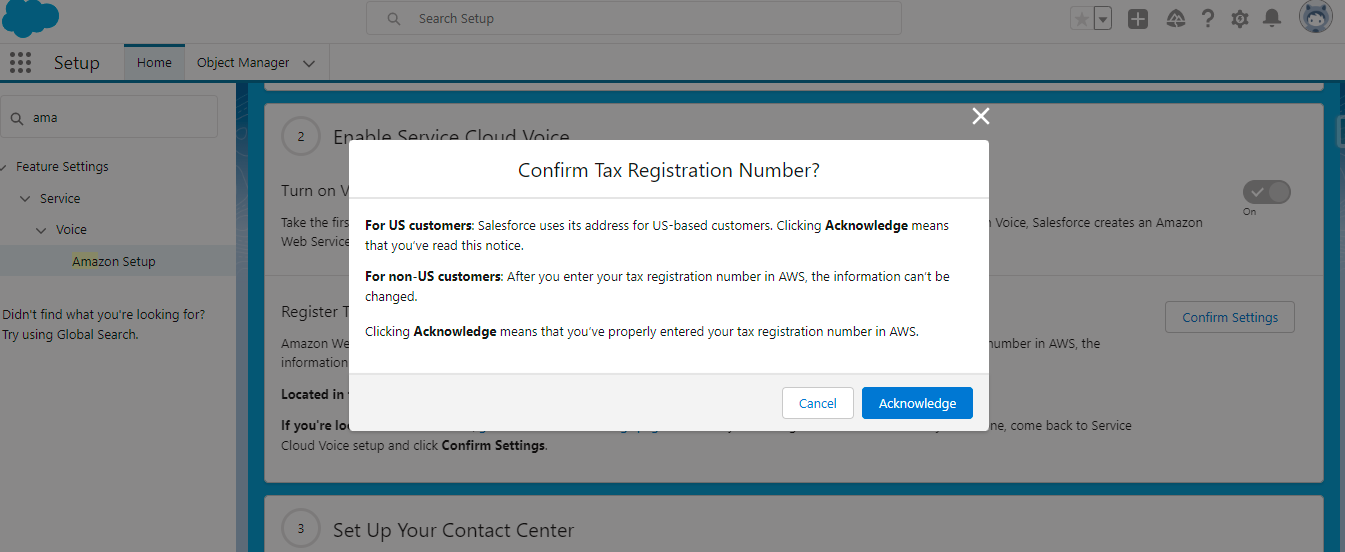Click the Acknowledge button
The image size is (1345, 552).
(917, 403)
